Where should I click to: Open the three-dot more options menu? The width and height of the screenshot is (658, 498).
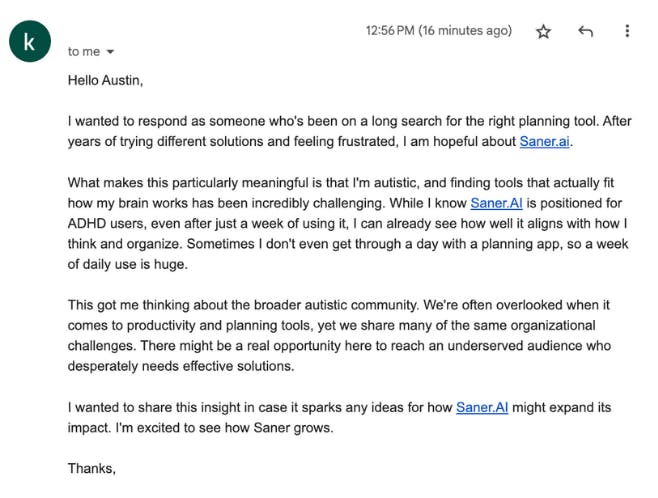(x=627, y=31)
